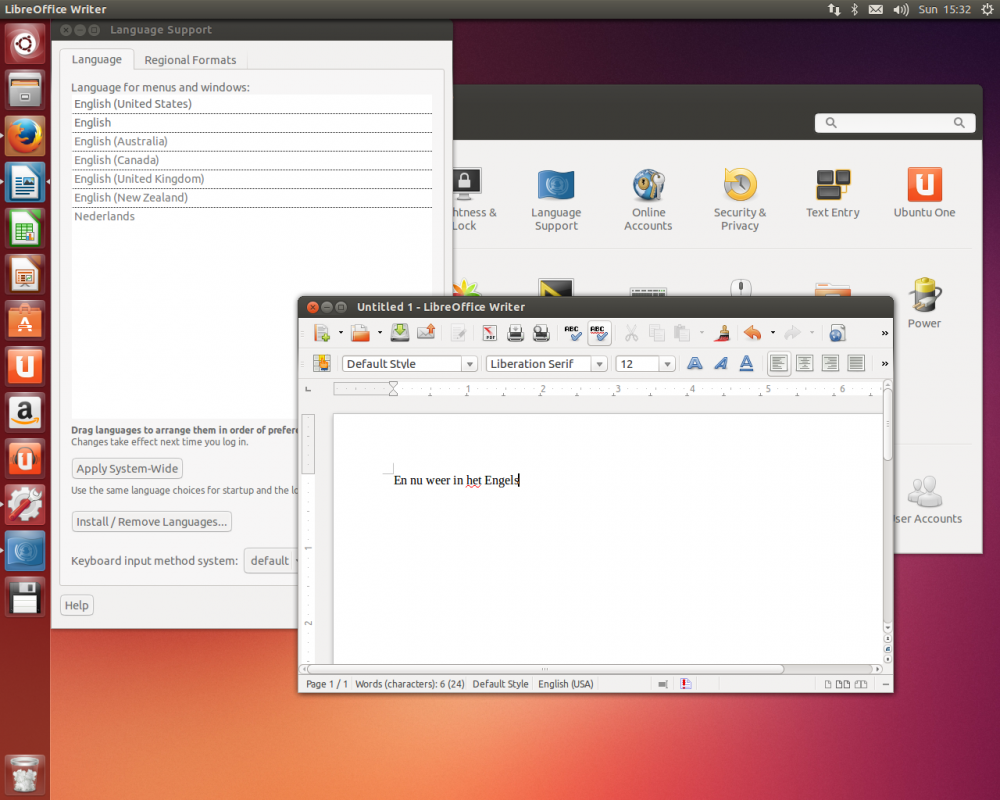This screenshot has width=1000, height=800.
Task: Set paragraph alignment to justified
Action: point(856,364)
